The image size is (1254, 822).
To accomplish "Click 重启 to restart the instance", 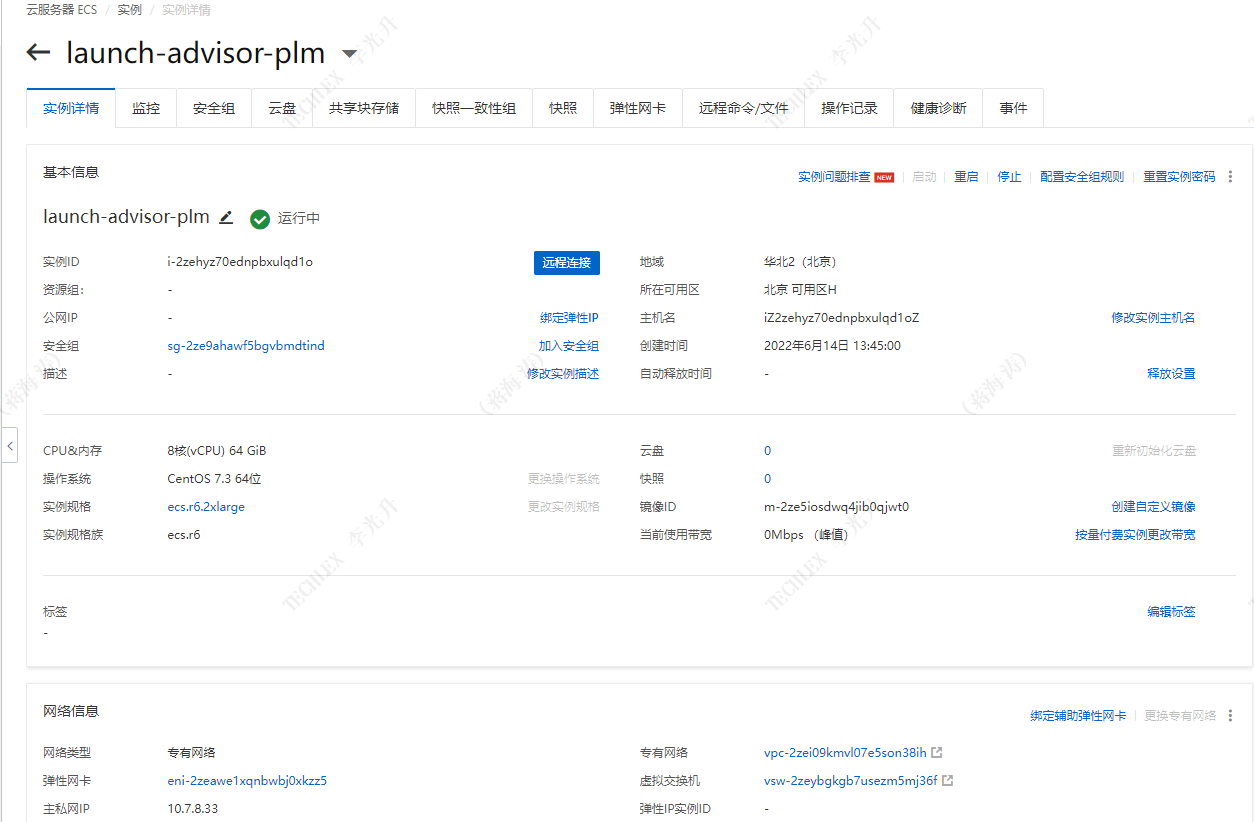I will pos(966,177).
